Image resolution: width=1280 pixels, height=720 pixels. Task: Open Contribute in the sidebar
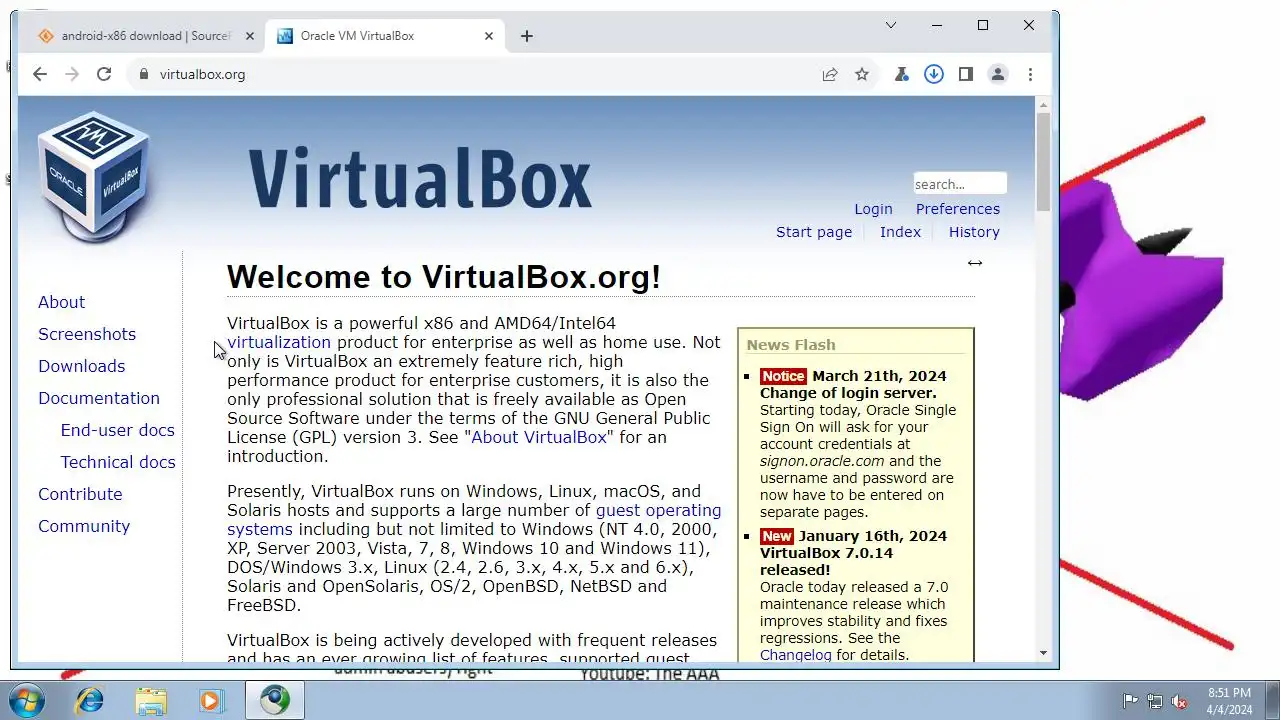click(x=80, y=494)
